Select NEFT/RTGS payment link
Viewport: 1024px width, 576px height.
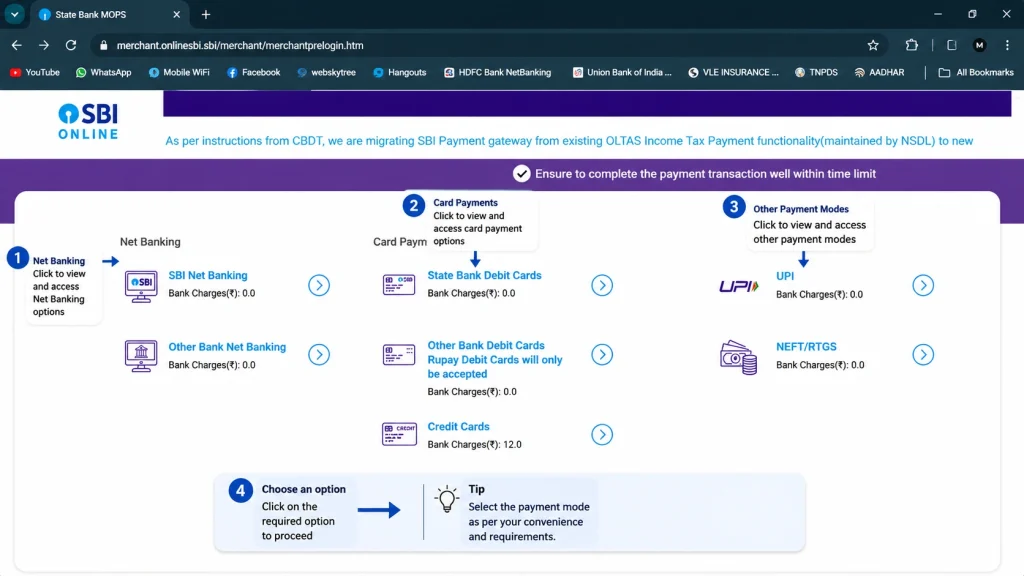coord(806,347)
